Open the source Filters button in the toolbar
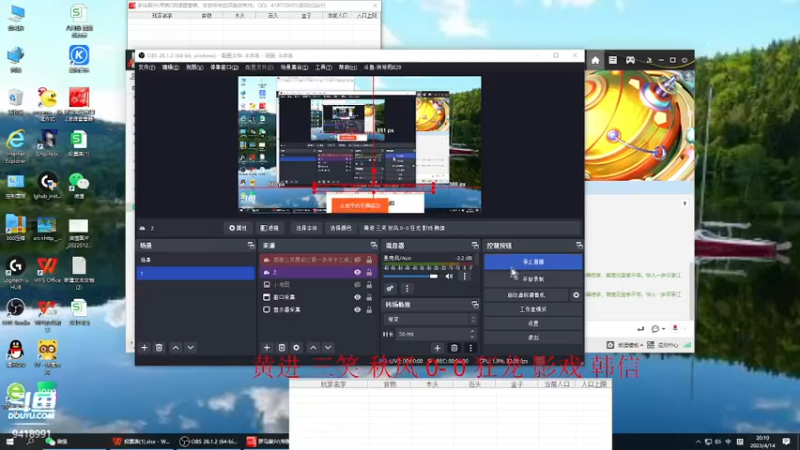This screenshot has width=800, height=450. (x=270, y=228)
